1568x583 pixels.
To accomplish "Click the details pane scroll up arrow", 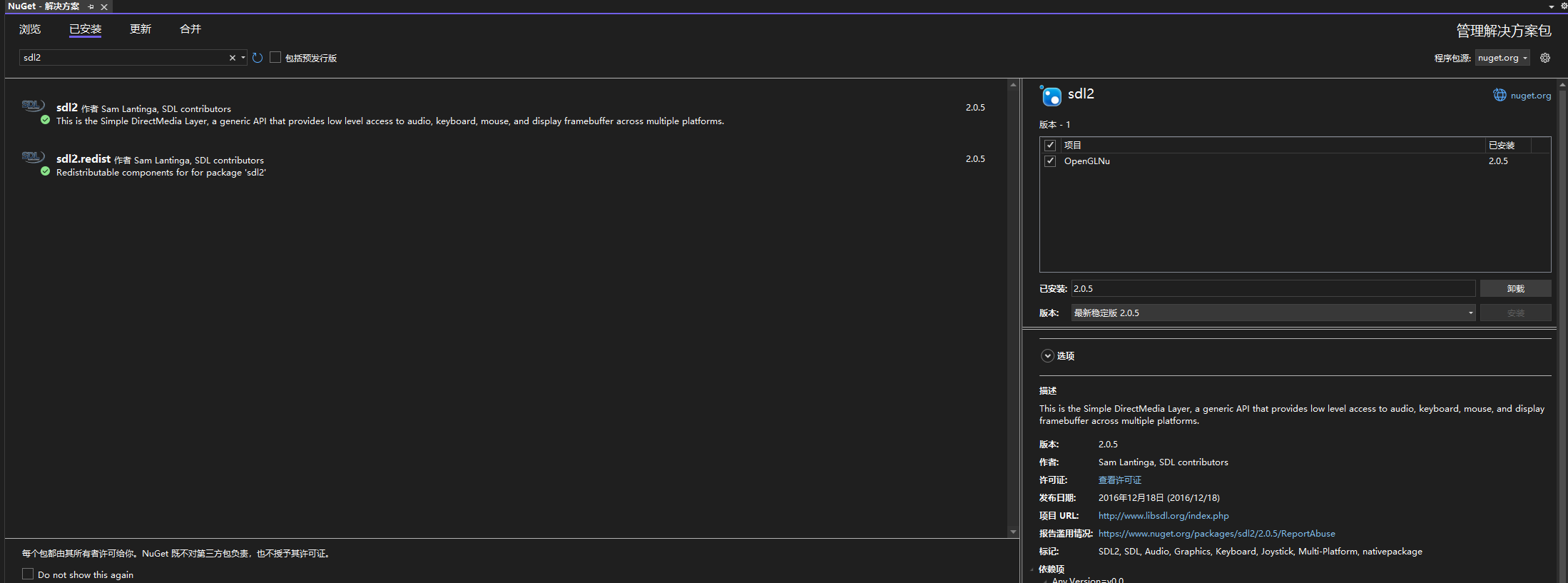I will coord(1562,85).
